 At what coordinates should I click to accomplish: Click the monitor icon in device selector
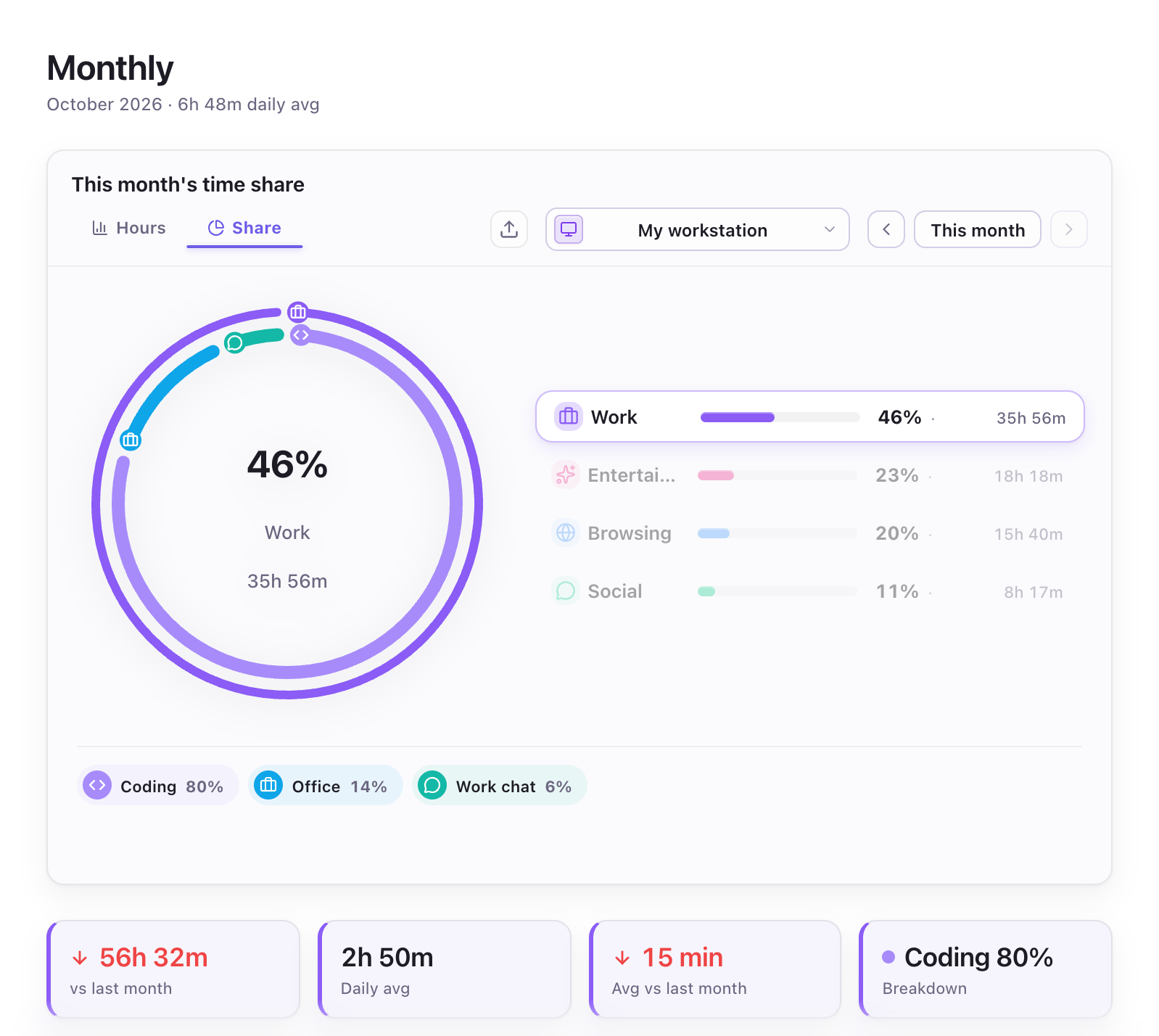pyautogui.click(x=569, y=229)
